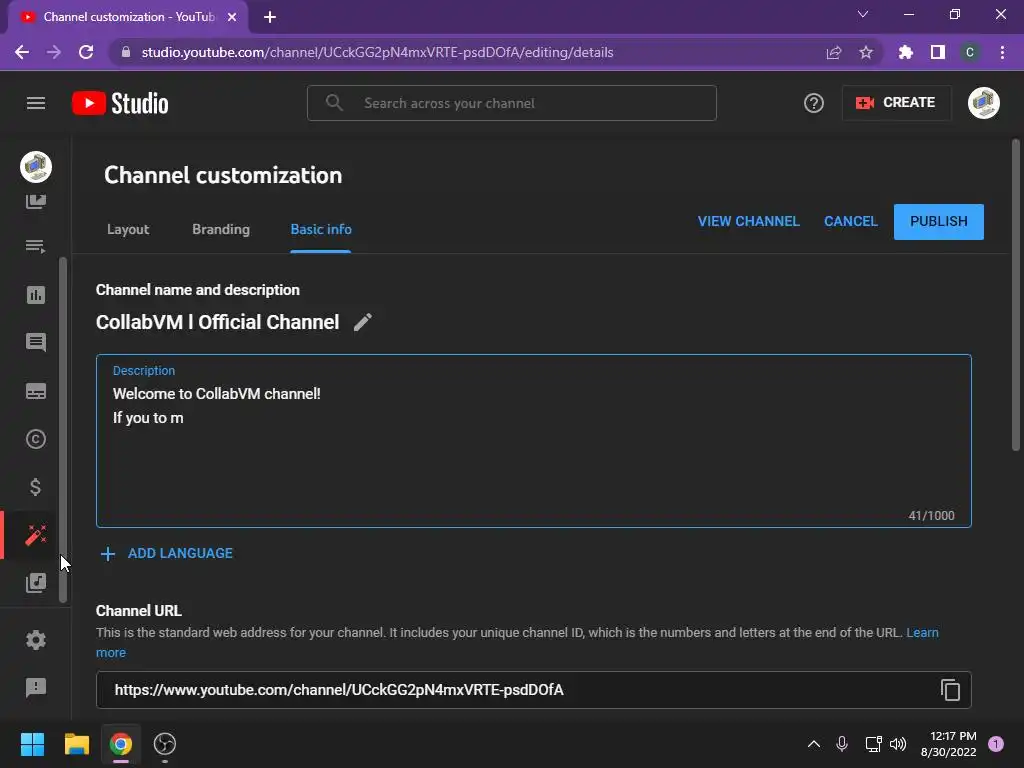Open Monetization dollar sign icon
Screen dimensions: 1024x768
[x=36, y=487]
